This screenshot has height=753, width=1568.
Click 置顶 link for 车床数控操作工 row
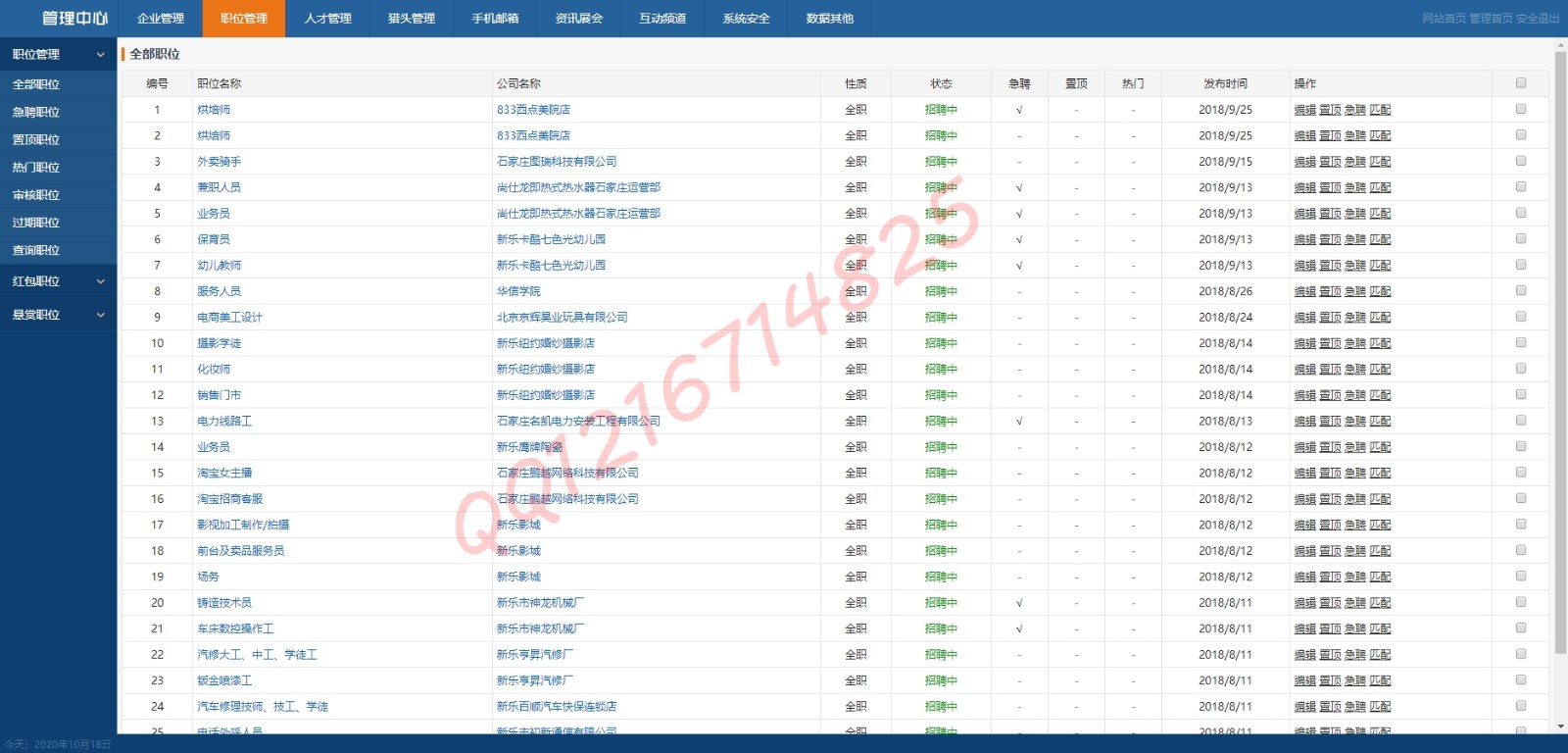1330,628
